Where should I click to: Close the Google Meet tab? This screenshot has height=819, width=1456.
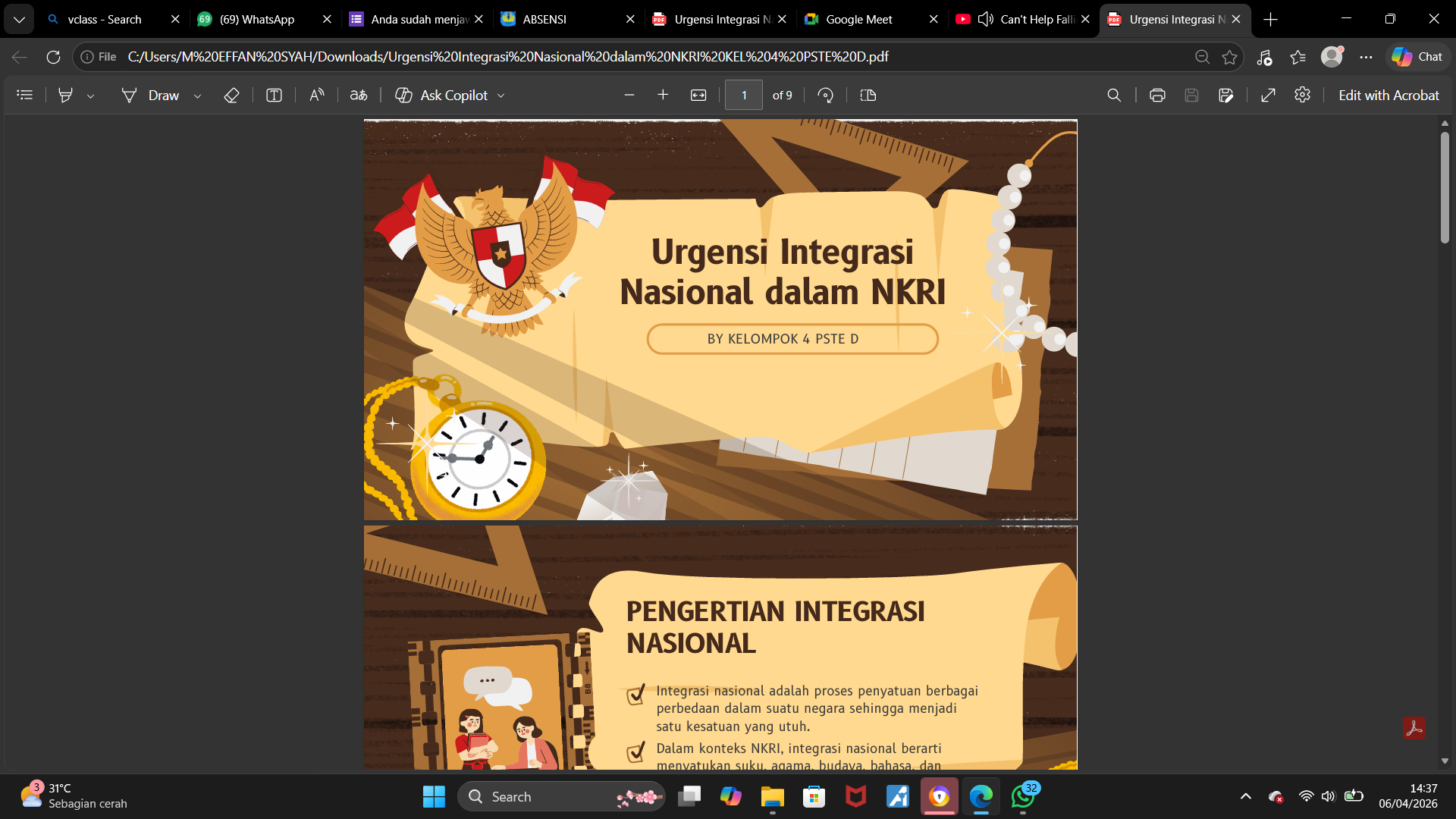point(934,19)
